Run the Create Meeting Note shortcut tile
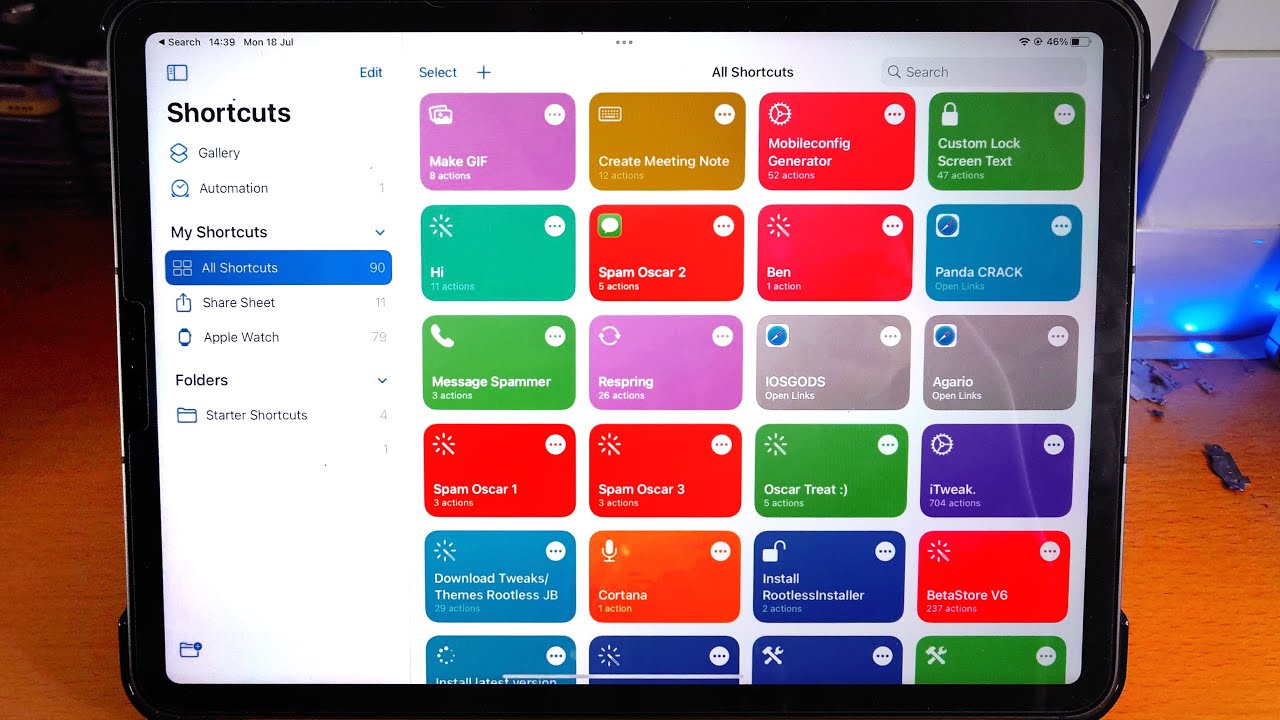The height and width of the screenshot is (720, 1280). click(x=667, y=141)
